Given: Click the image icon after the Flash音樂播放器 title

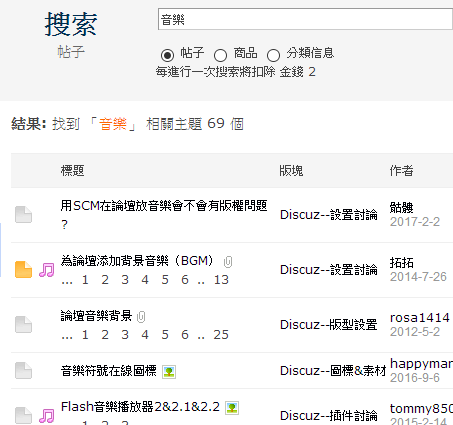Looking at the screenshot, I should coord(232,408).
